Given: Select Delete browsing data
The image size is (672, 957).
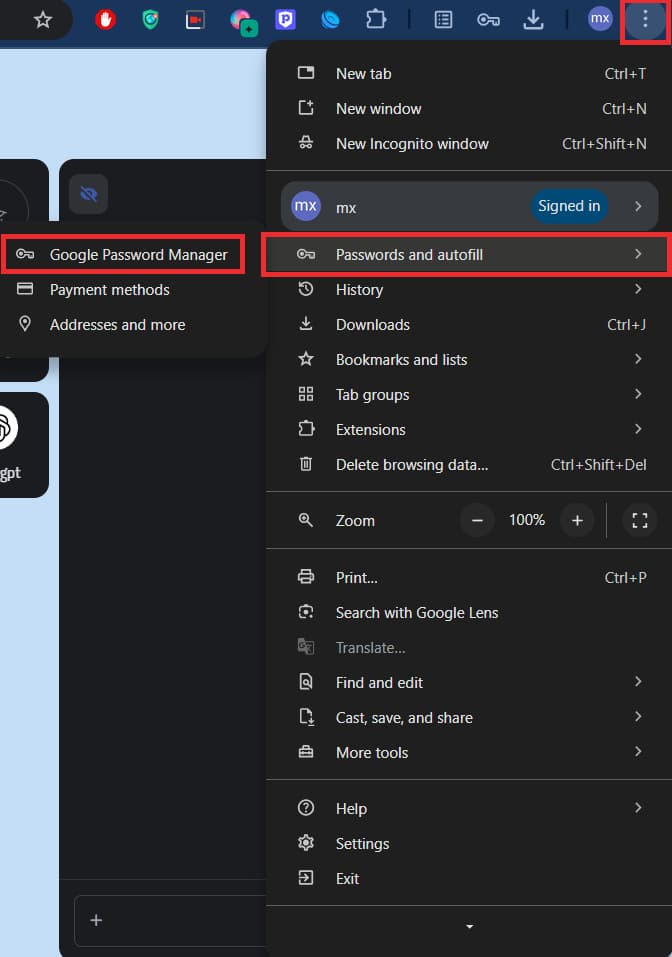Looking at the screenshot, I should tap(469, 464).
